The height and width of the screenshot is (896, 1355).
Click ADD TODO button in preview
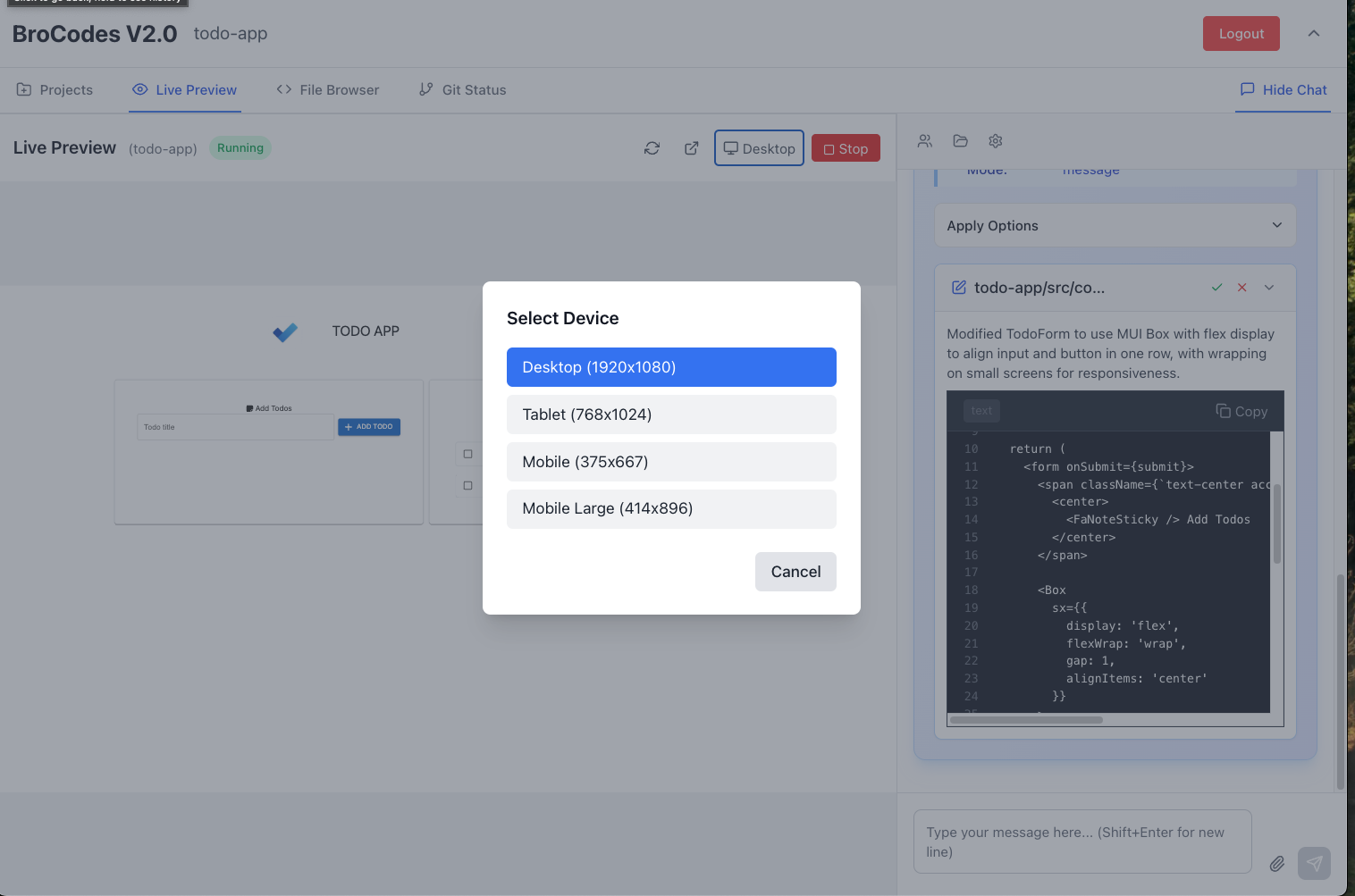pyautogui.click(x=369, y=427)
